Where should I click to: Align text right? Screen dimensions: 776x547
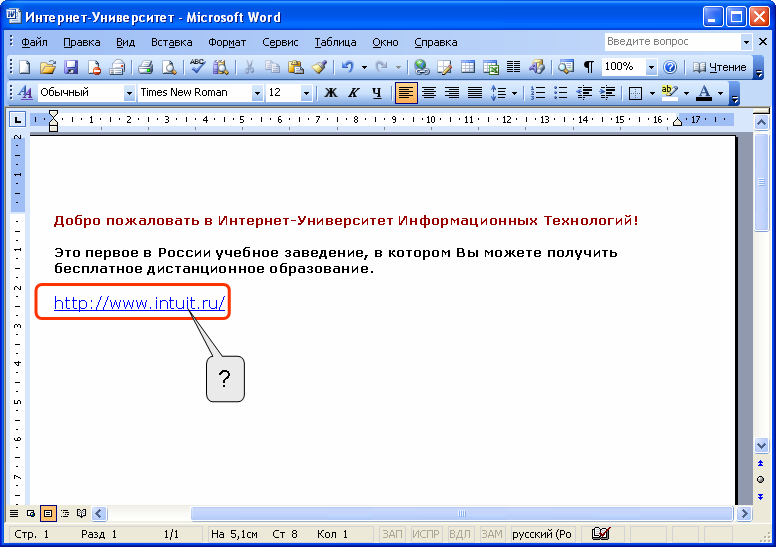point(452,93)
